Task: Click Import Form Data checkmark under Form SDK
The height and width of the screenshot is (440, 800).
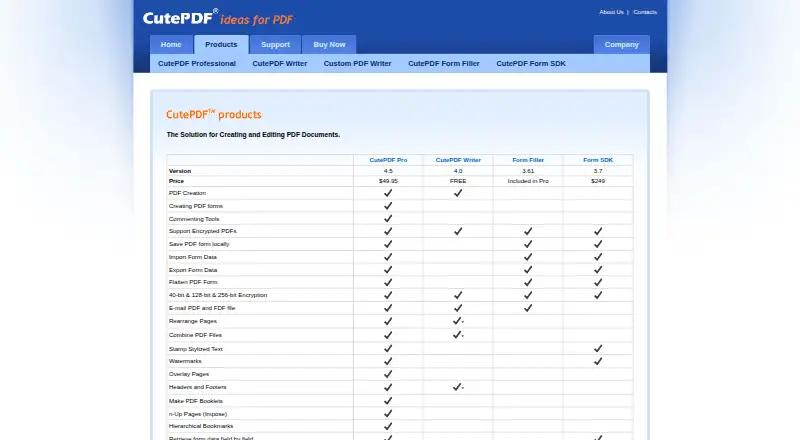Action: [598, 257]
